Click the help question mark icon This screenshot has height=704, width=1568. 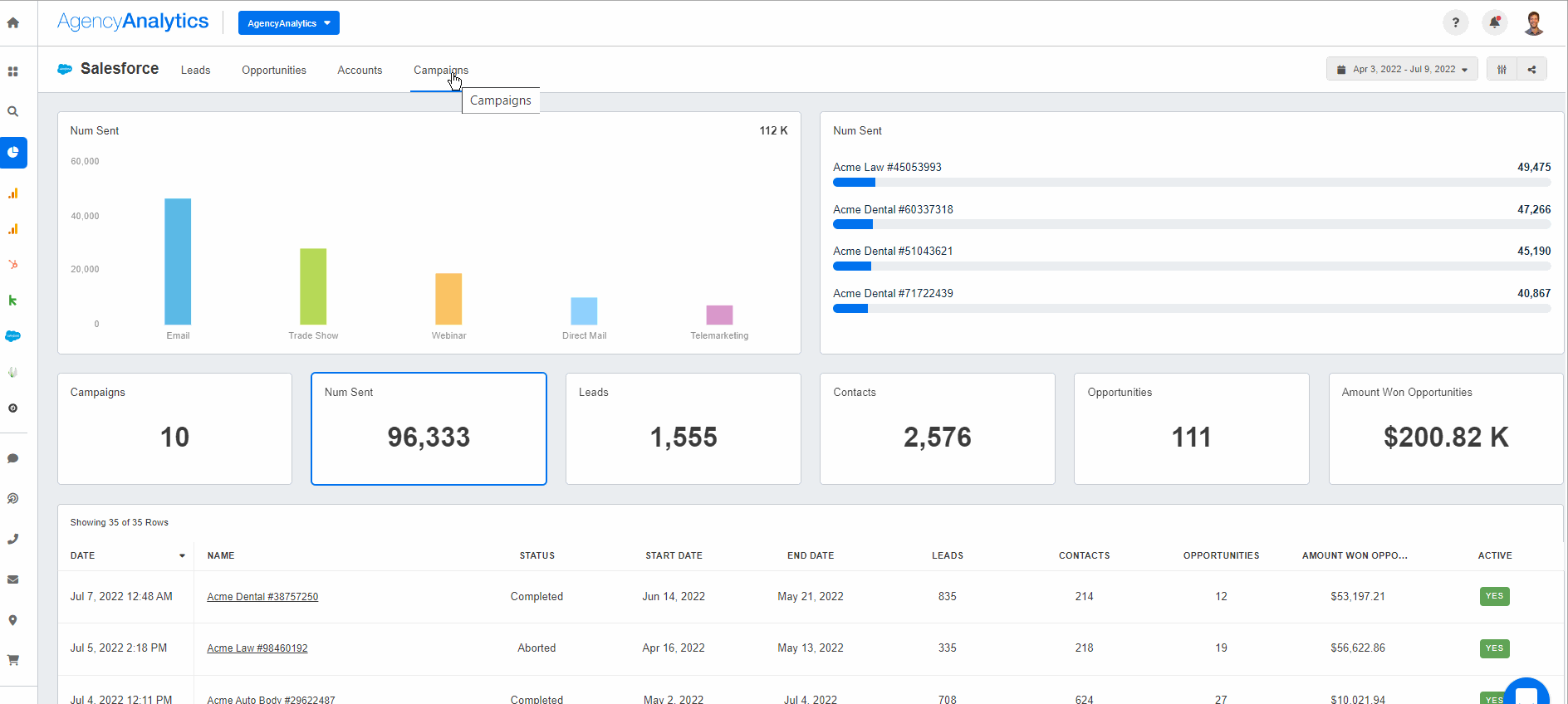point(1455,23)
